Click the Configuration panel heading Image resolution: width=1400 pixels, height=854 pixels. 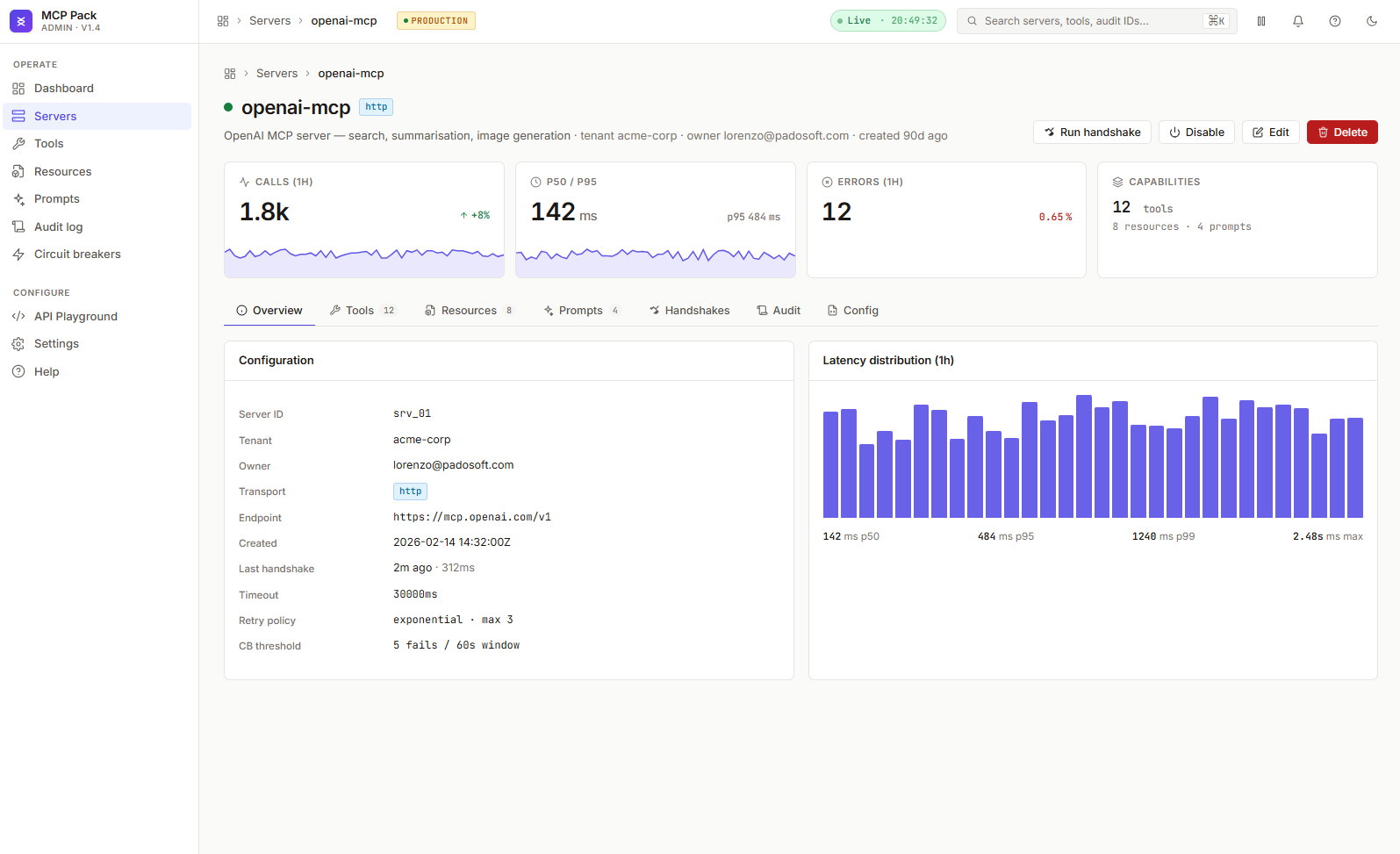click(x=276, y=361)
